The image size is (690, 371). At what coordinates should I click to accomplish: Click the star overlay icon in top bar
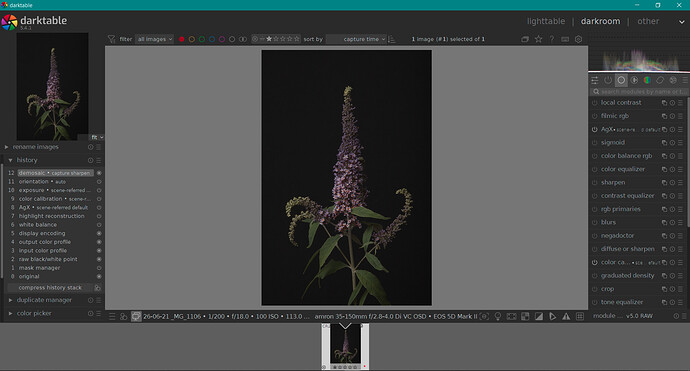[538, 39]
